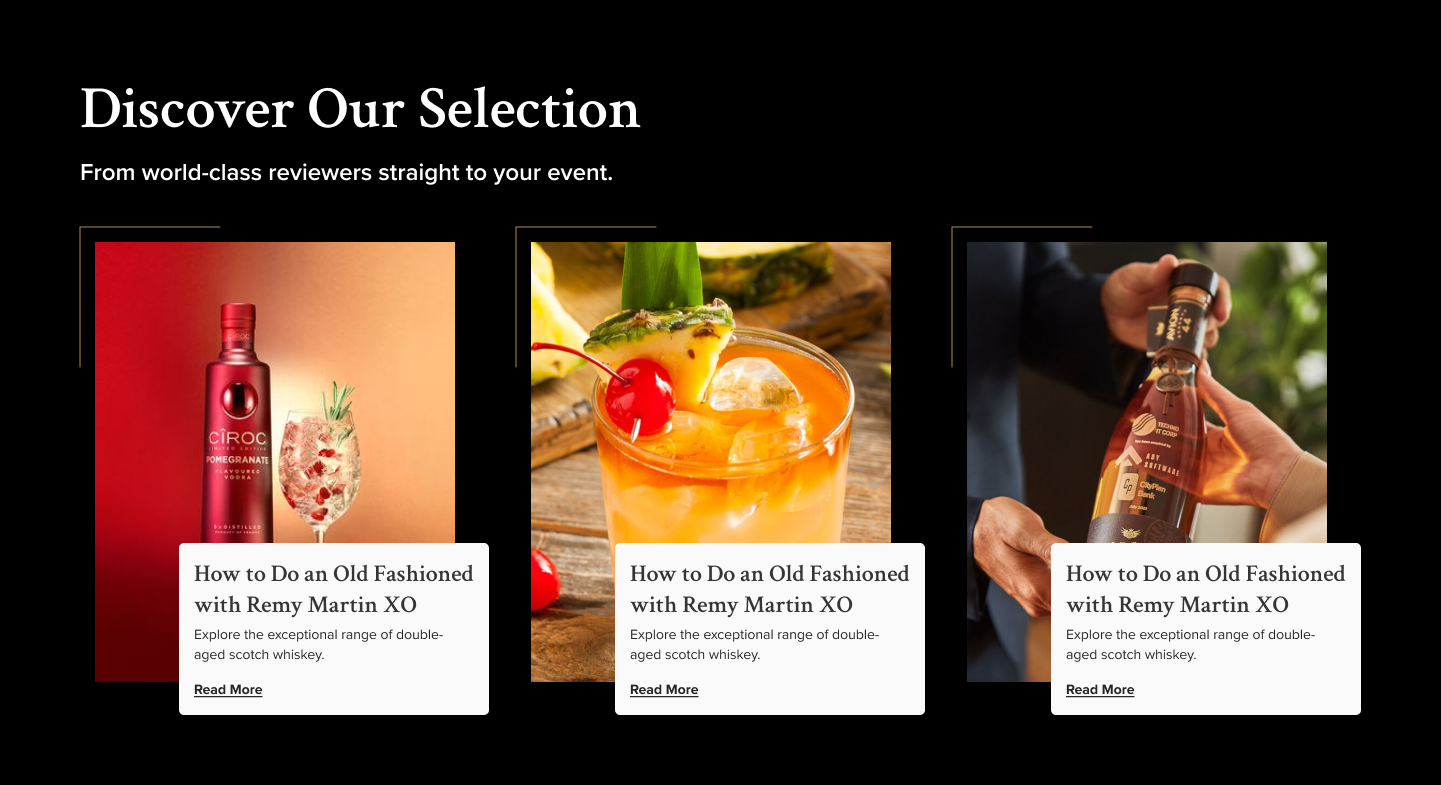Click the red cherry garnish on the cocktail
1441x785 pixels.
point(638,396)
